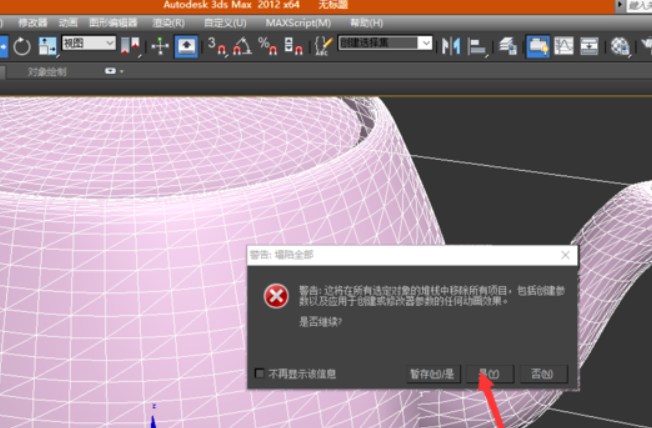Select the Rotate tool in toolbar

(22, 46)
